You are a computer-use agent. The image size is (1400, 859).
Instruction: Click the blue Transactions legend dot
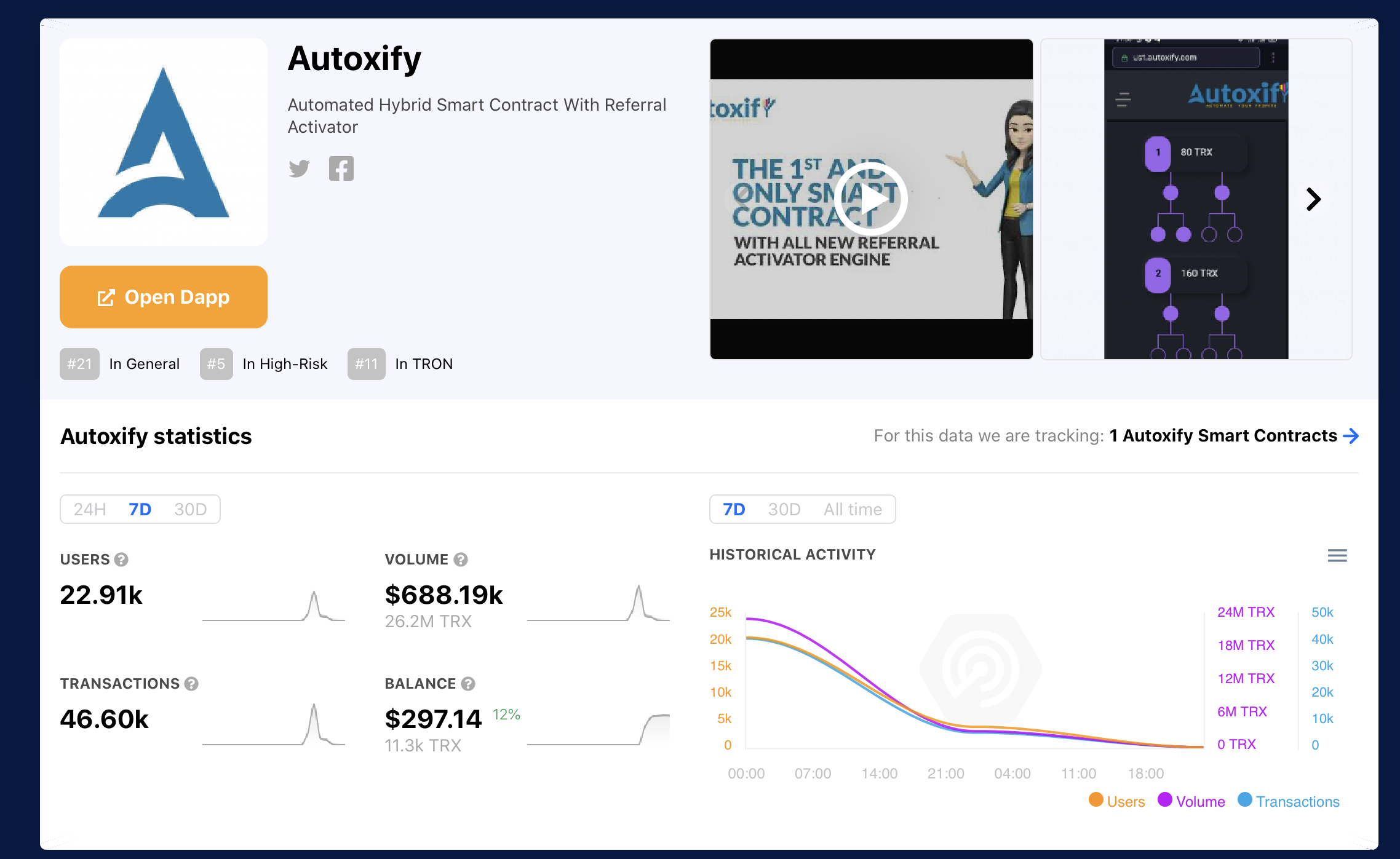pyautogui.click(x=1244, y=799)
